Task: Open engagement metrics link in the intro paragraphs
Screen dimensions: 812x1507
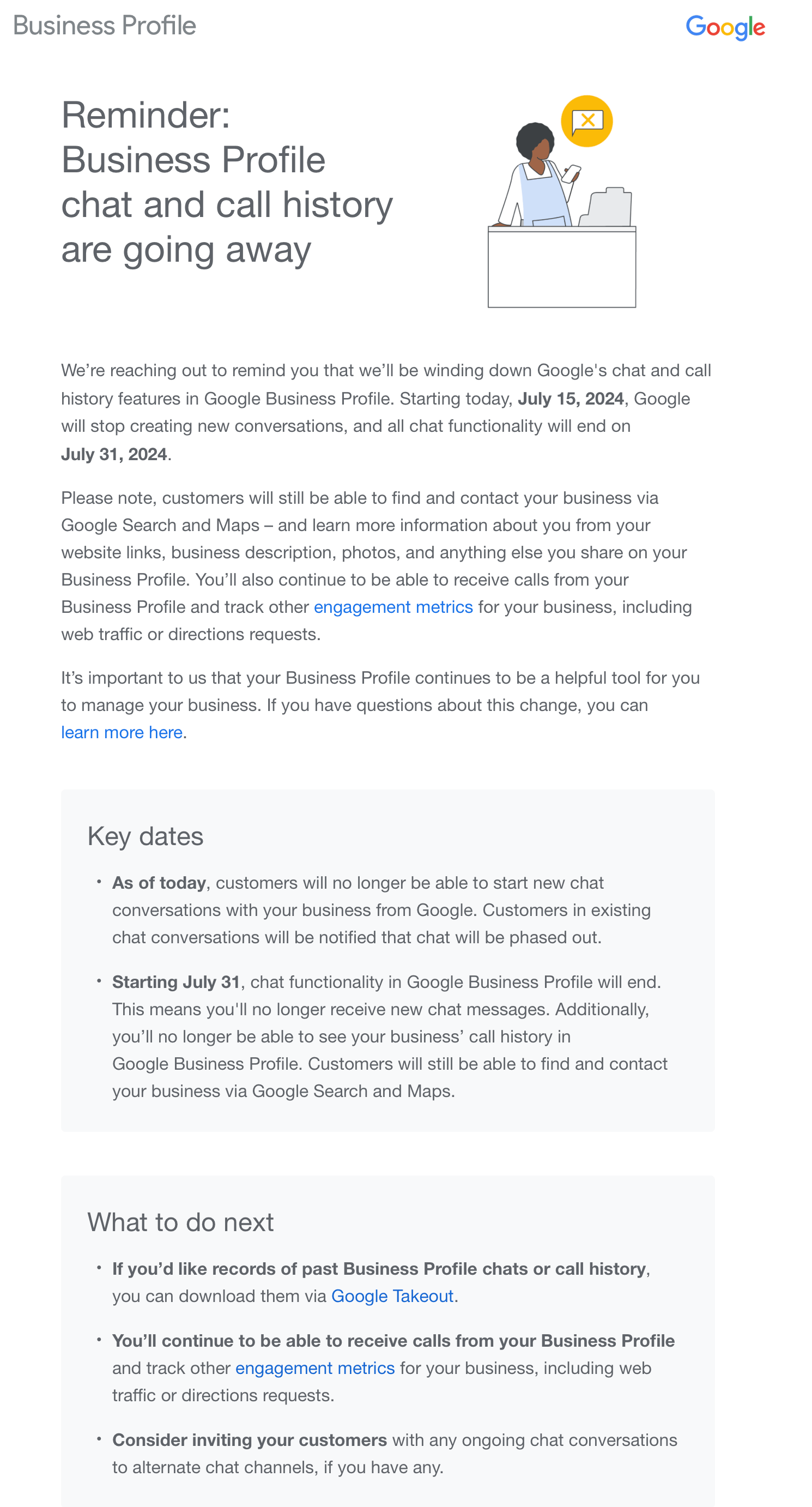Action: 393,607
